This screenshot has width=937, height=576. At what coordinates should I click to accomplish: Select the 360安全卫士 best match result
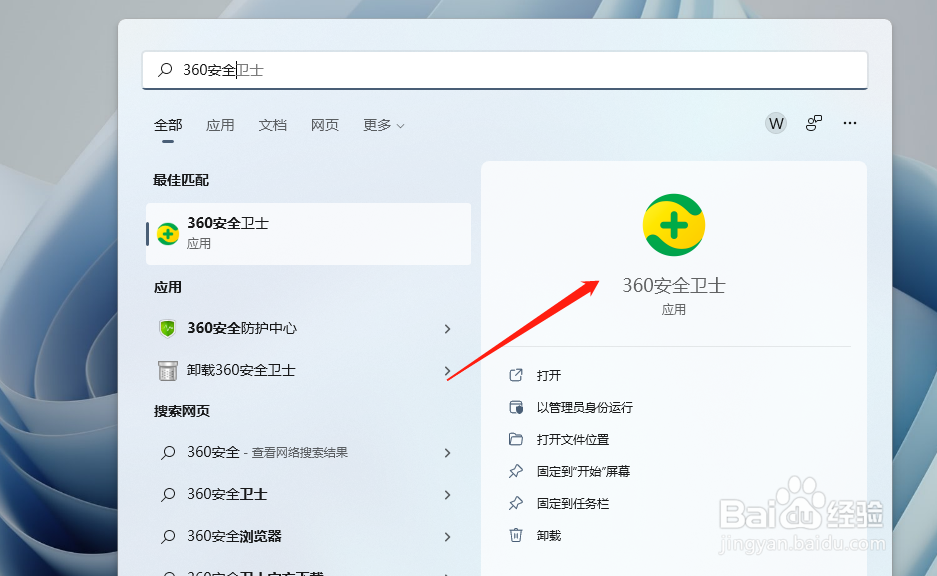click(308, 234)
